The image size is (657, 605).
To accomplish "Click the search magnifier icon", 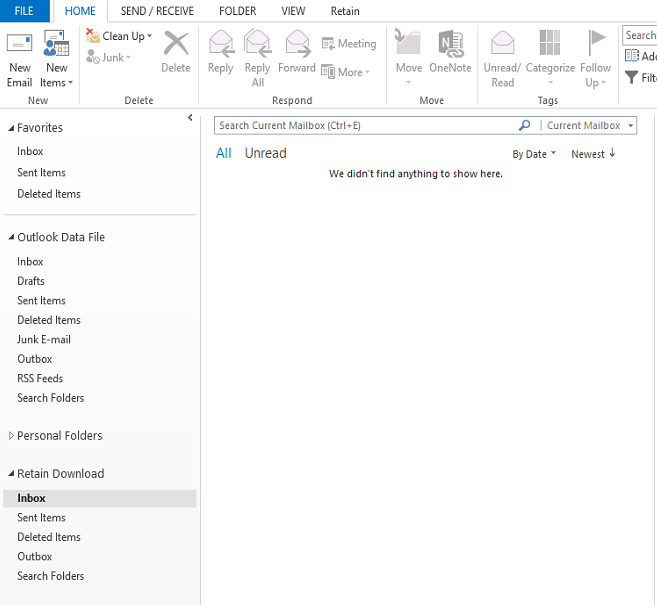I will (x=525, y=125).
